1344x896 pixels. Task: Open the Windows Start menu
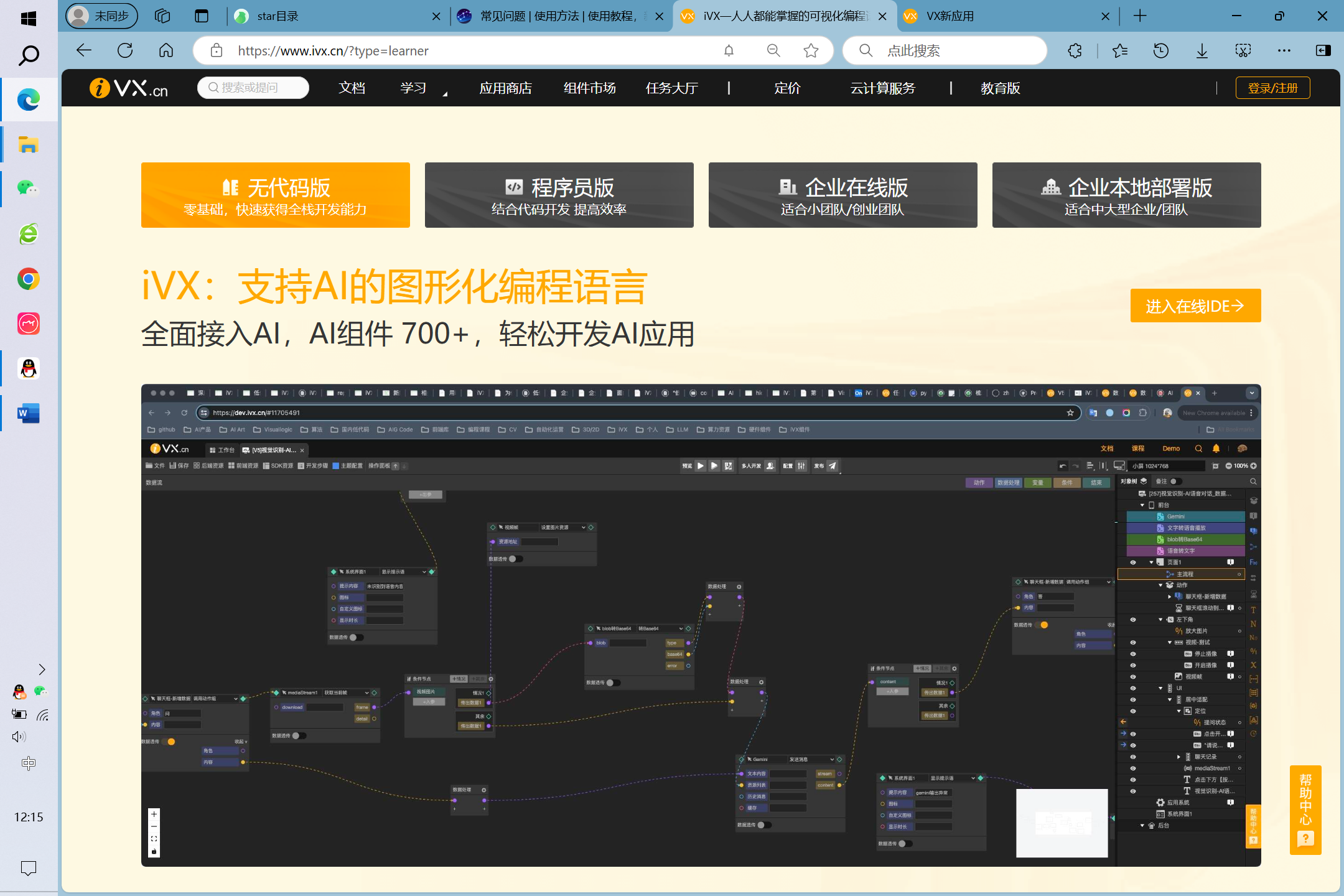click(29, 18)
